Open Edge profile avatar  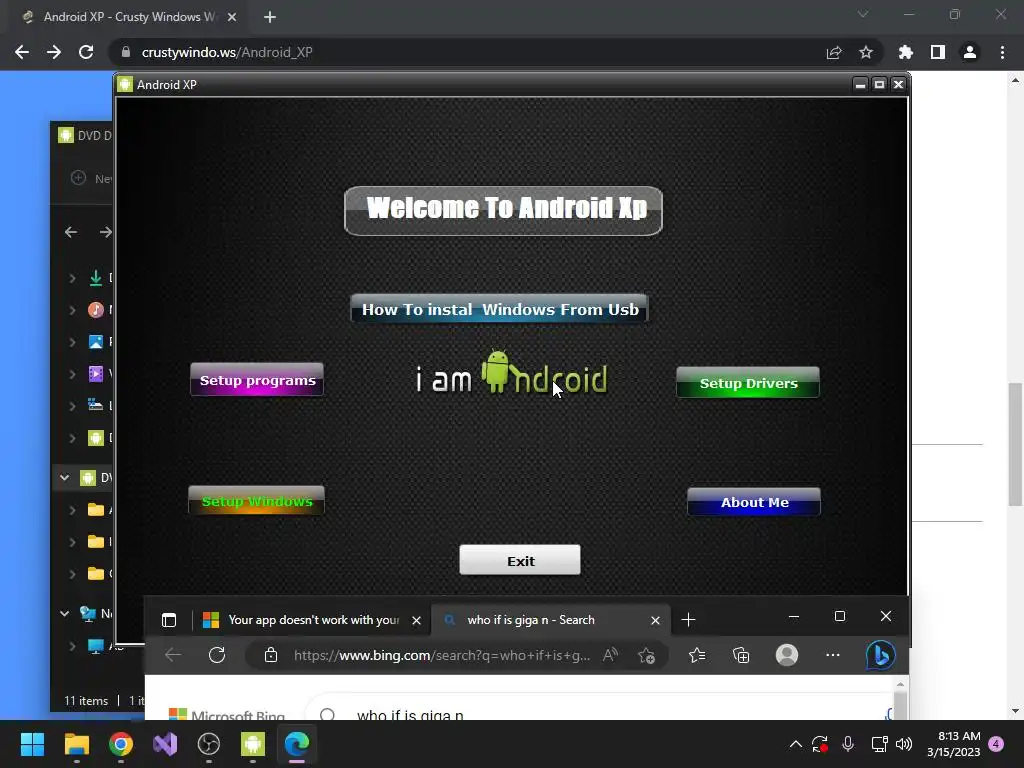(x=787, y=655)
